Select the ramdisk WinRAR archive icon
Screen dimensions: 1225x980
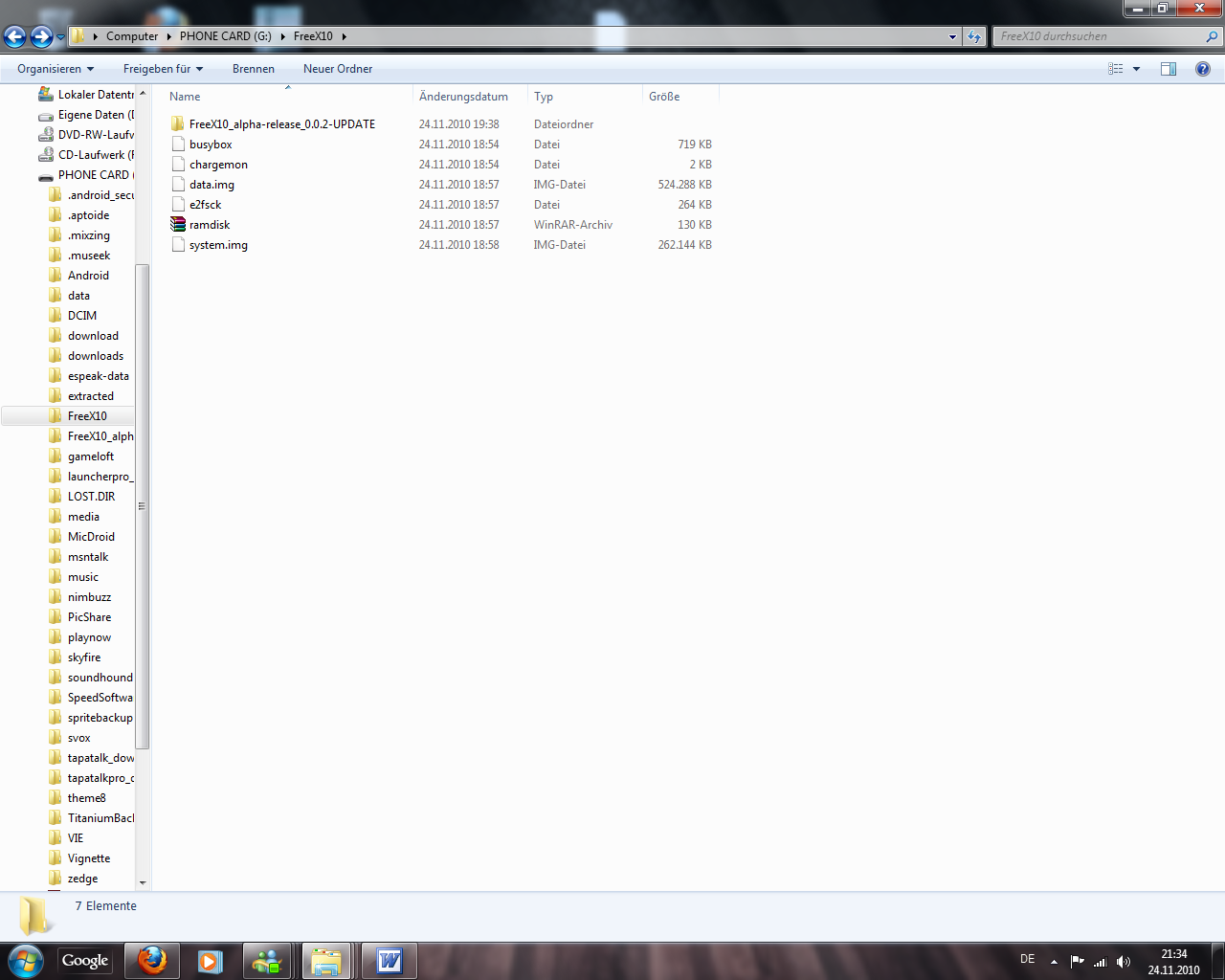point(178,225)
